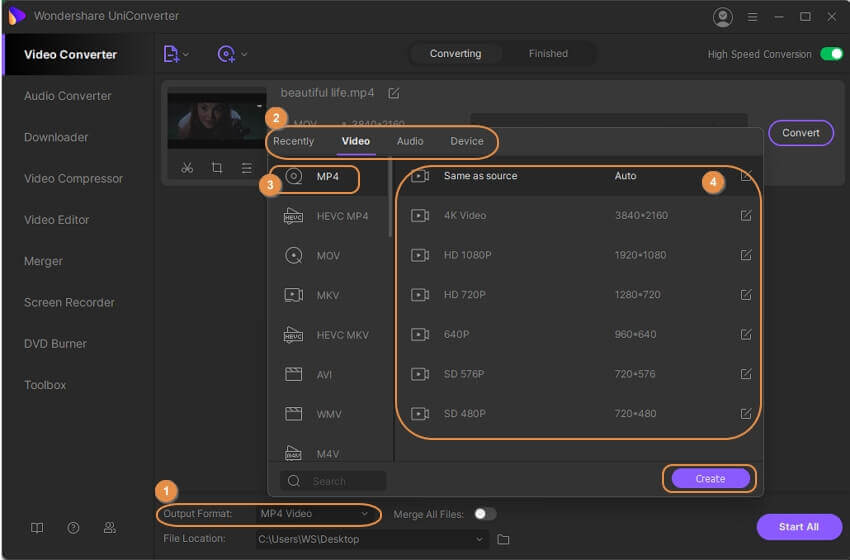Open the Audio format tab
The width and height of the screenshot is (850, 560).
(x=410, y=141)
